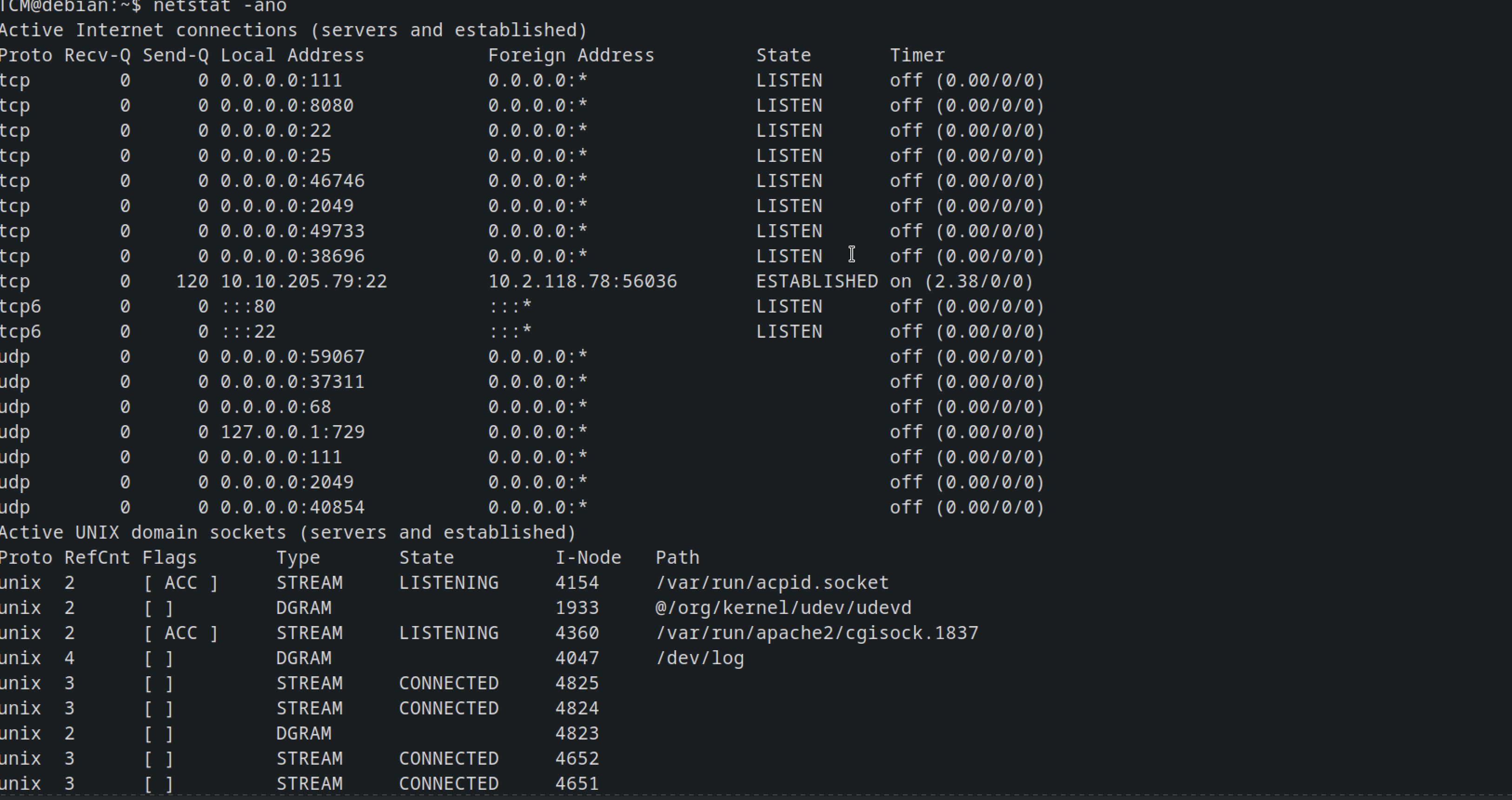The width and height of the screenshot is (1512, 800).
Task: Click the path /var/run/apache2/cgisock.1837
Action: (817, 633)
